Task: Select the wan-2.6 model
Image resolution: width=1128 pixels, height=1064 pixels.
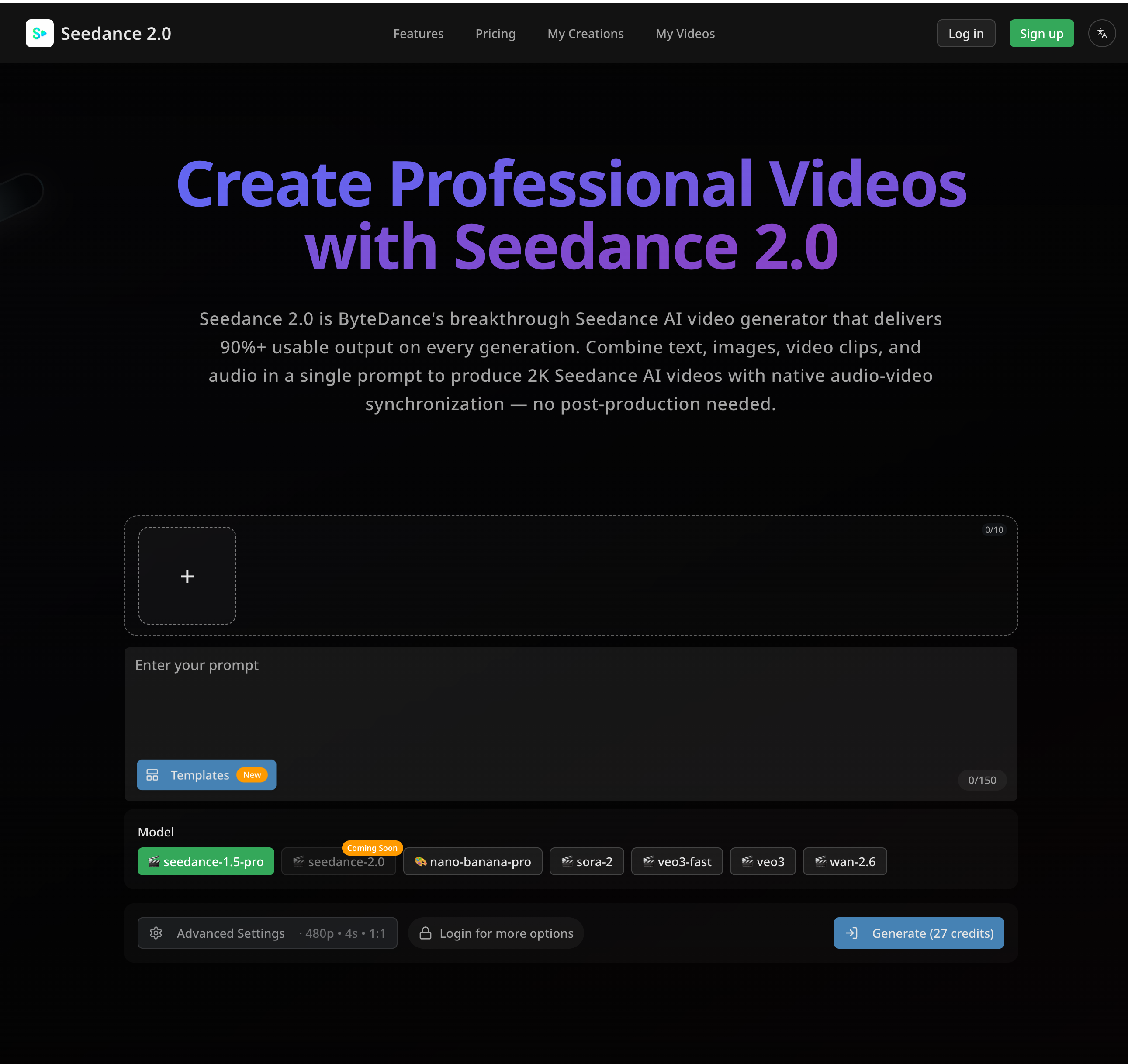Action: click(x=845, y=861)
